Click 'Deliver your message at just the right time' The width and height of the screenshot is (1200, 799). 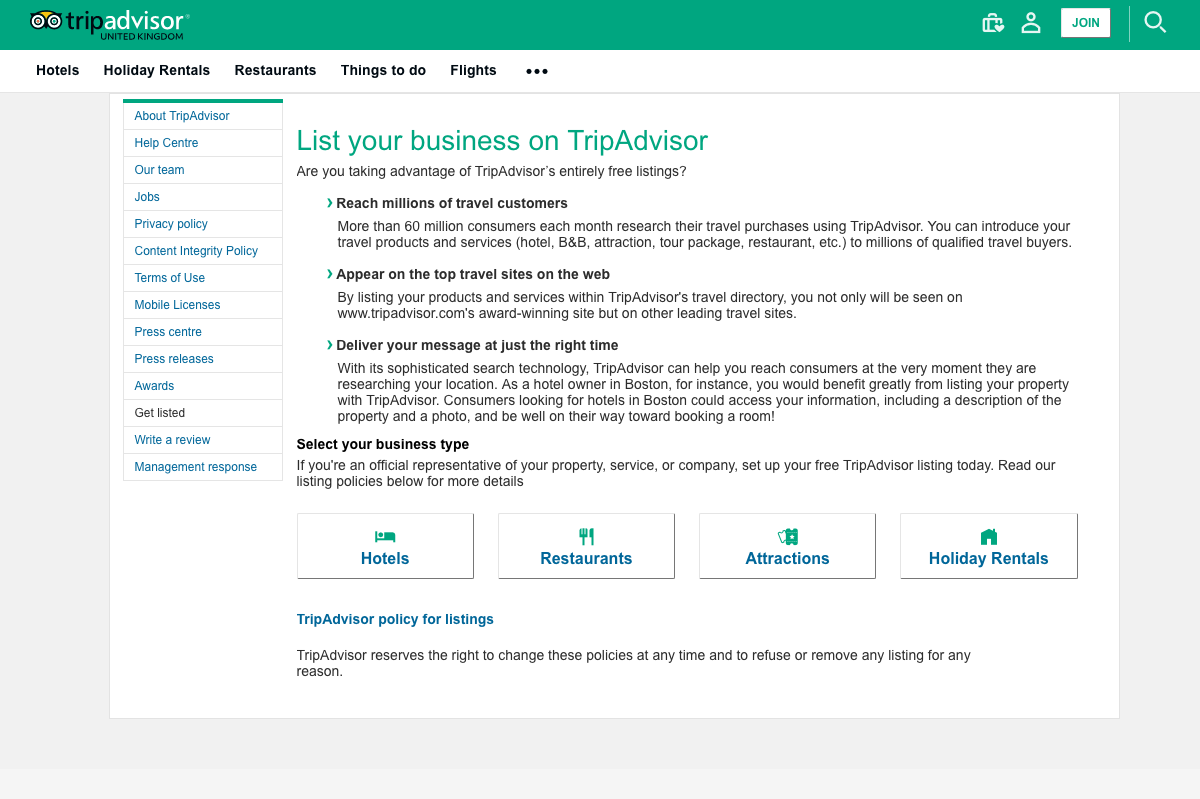pos(477,345)
